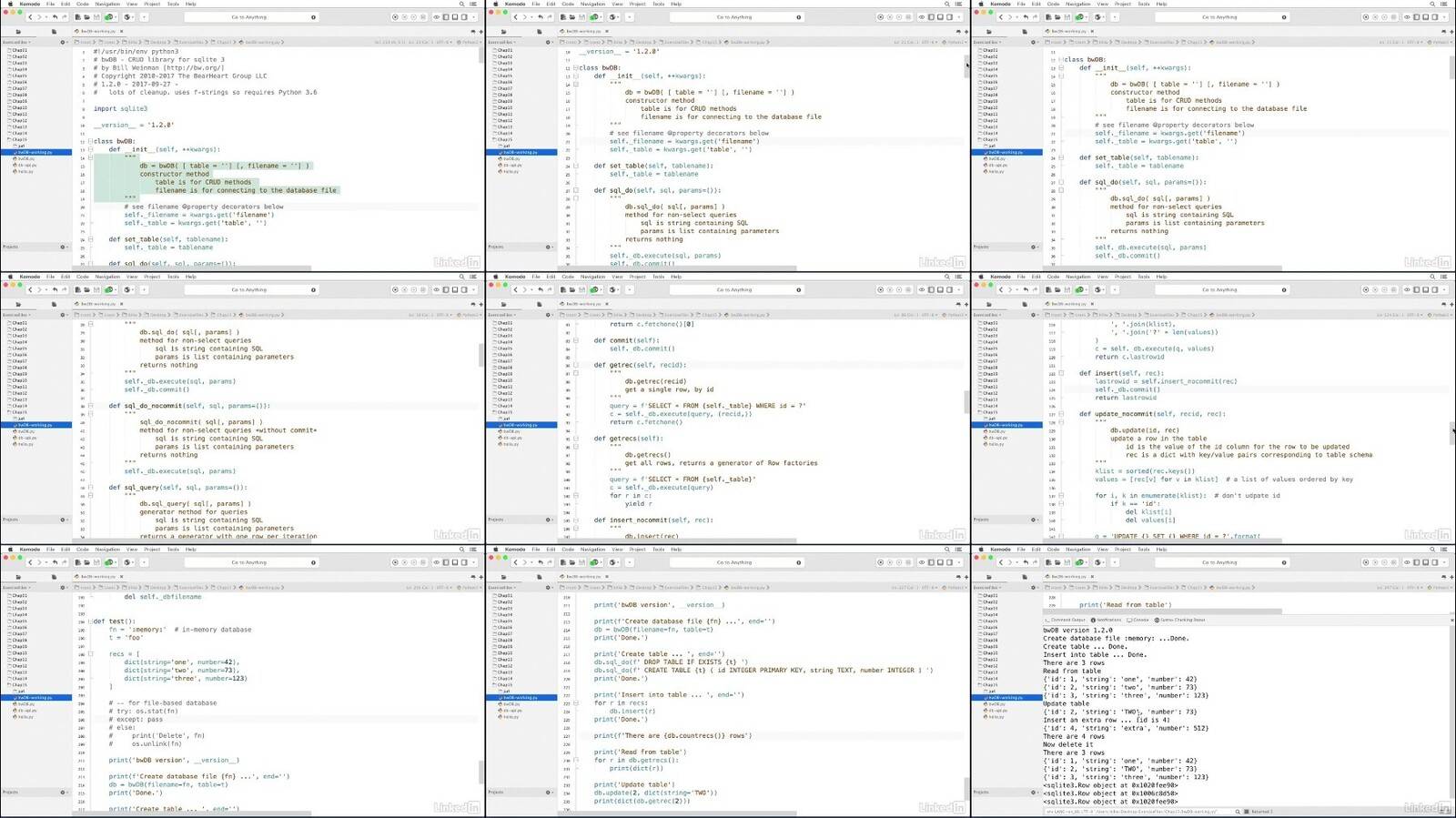Open hello.py in top-left window file tree
The width and height of the screenshot is (1456, 818).
25,171
